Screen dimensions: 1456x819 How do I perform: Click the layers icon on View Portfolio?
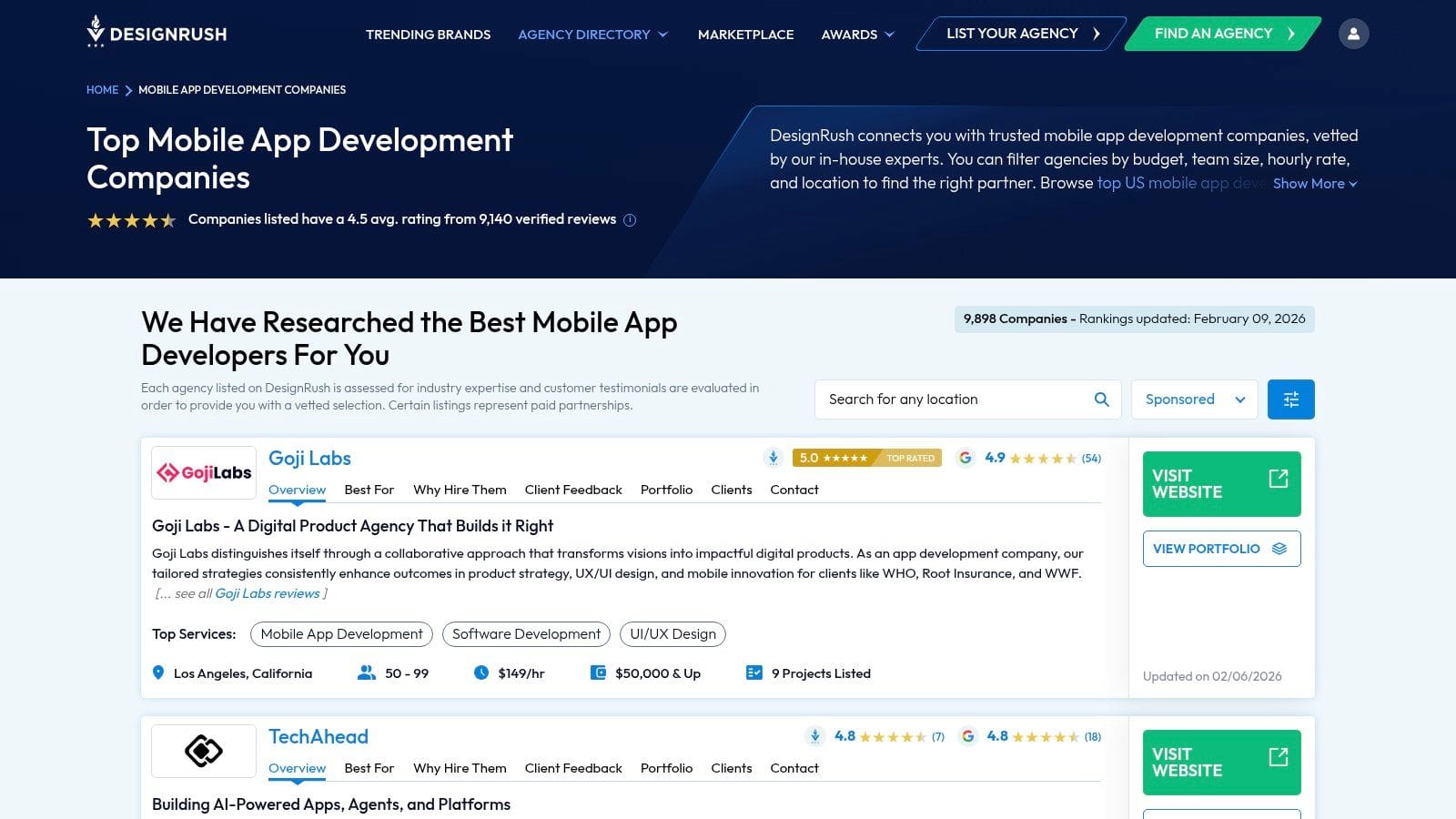pyautogui.click(x=1279, y=549)
